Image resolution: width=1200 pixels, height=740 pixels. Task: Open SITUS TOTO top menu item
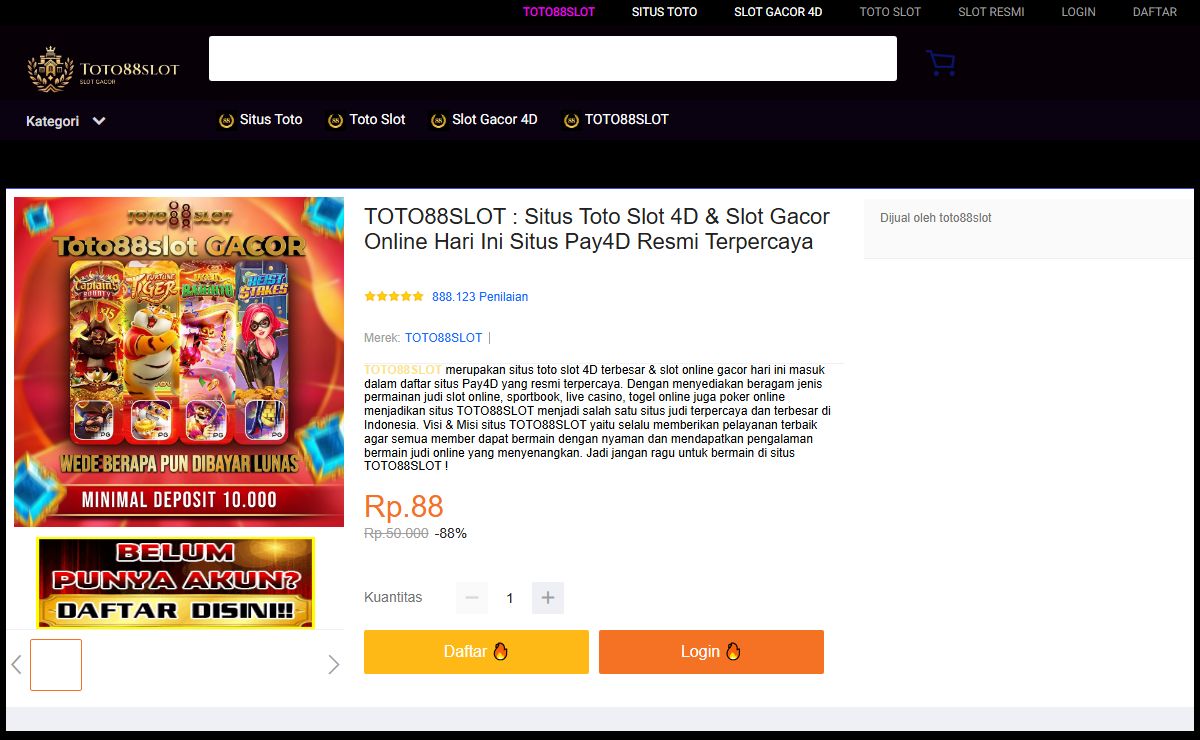665,12
